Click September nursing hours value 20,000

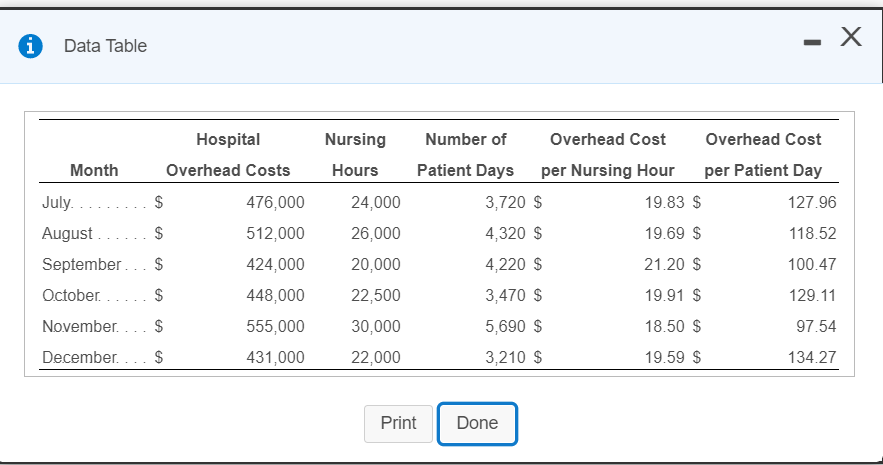tap(376, 264)
